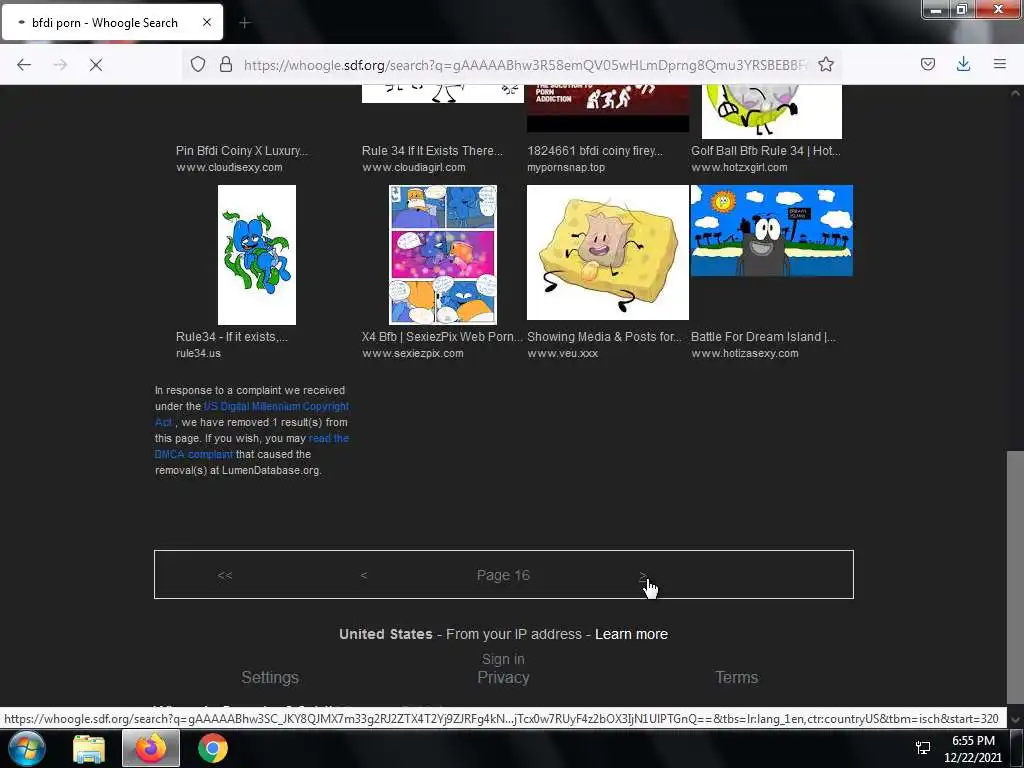Open the Settings footer link
1024x768 pixels.
[270, 677]
